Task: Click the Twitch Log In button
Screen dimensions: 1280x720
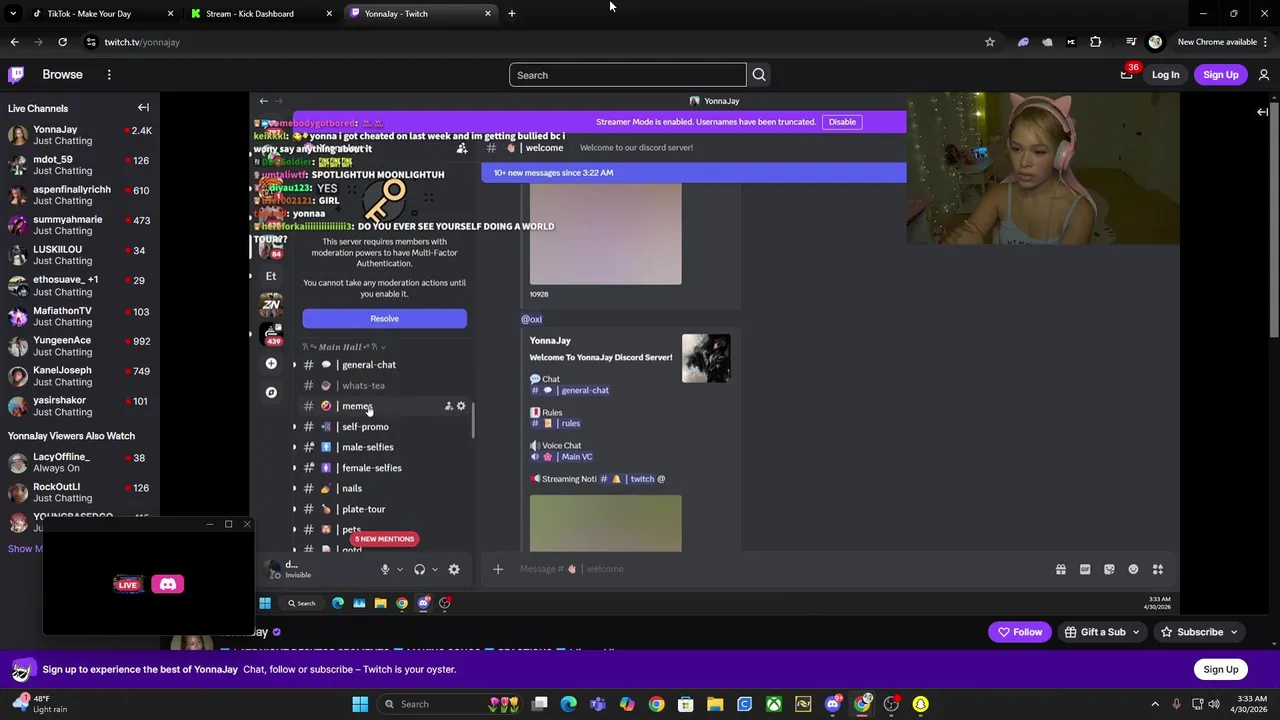Action: point(1165,74)
